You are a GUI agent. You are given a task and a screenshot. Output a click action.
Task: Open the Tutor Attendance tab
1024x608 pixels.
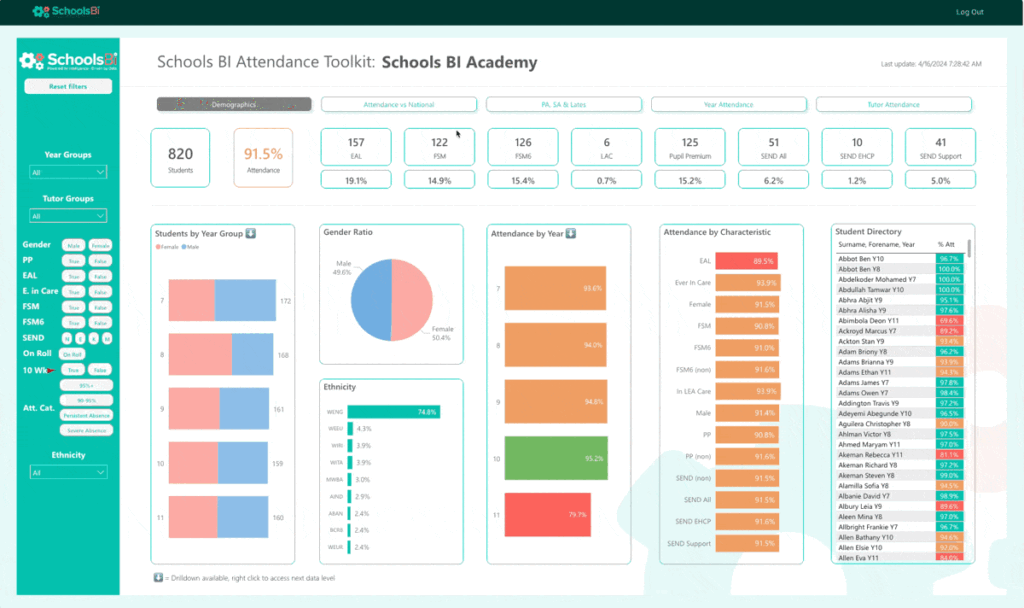893,104
